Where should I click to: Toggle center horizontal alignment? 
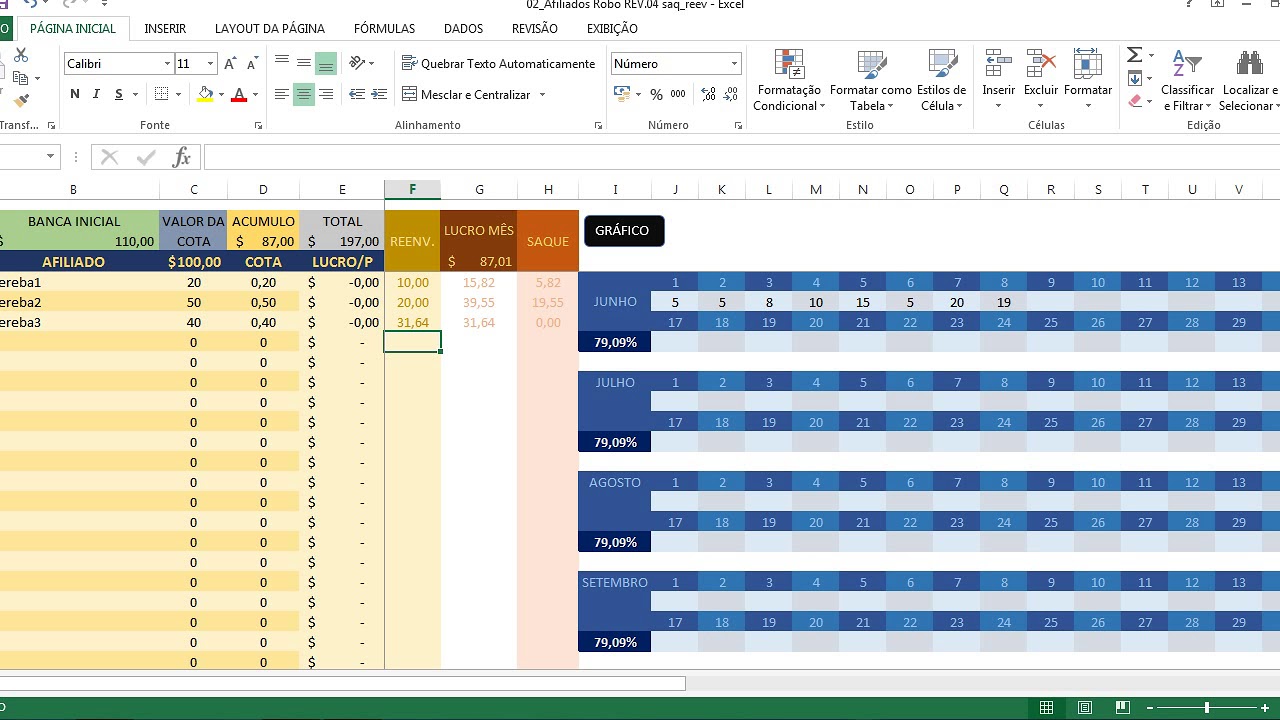pyautogui.click(x=304, y=95)
